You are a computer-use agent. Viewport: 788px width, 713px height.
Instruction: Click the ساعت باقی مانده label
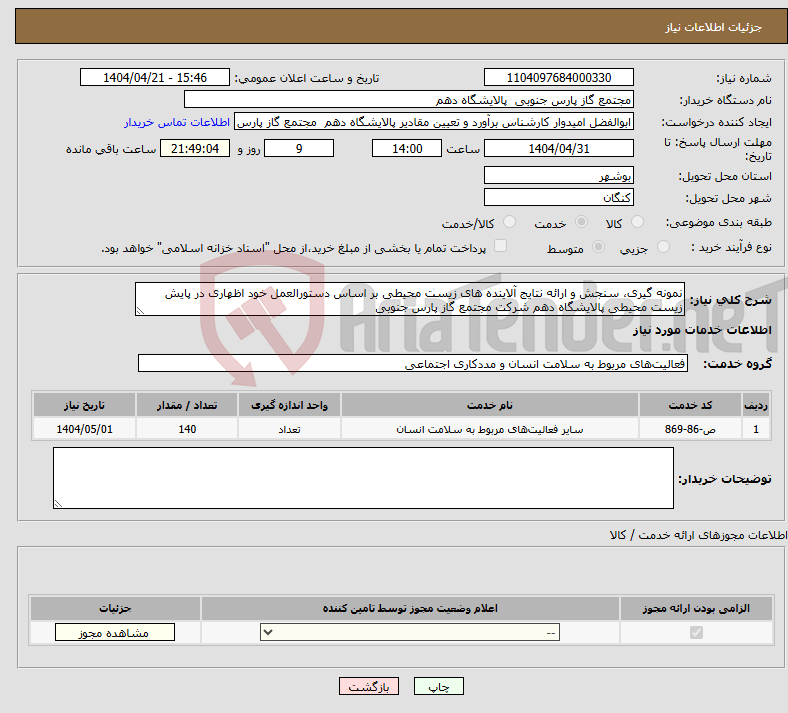coord(111,149)
